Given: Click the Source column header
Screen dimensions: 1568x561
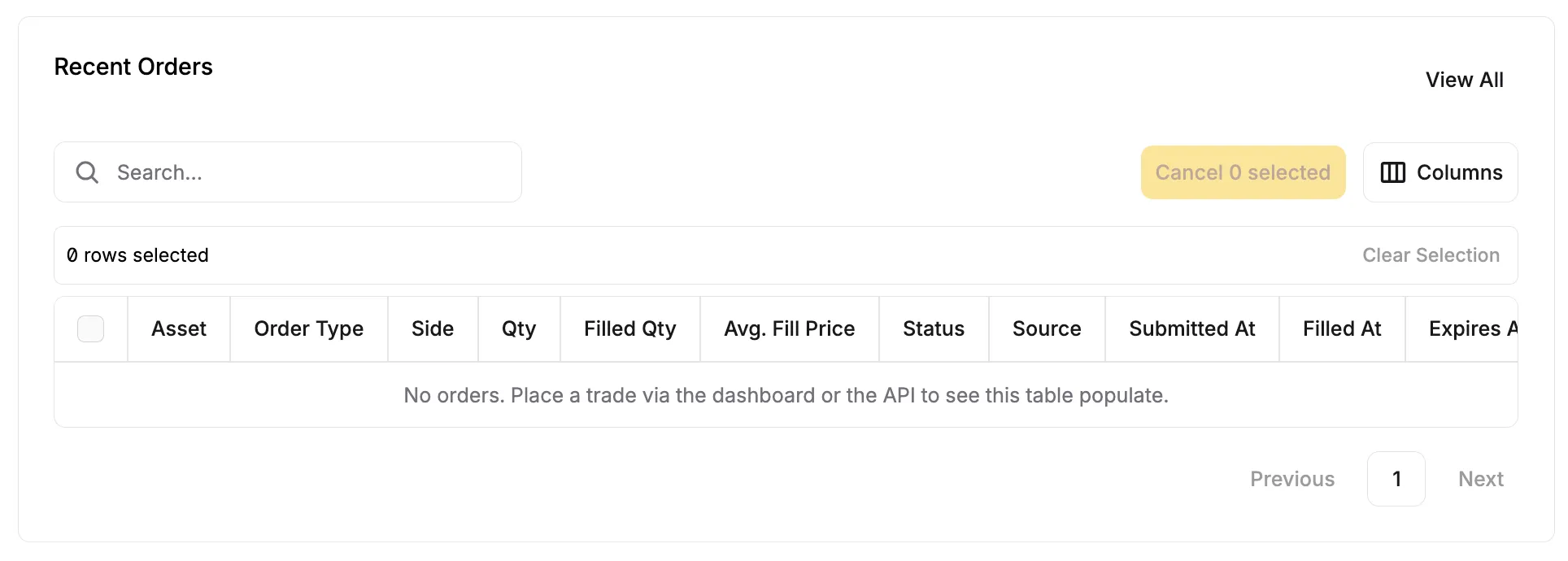Looking at the screenshot, I should tap(1047, 328).
